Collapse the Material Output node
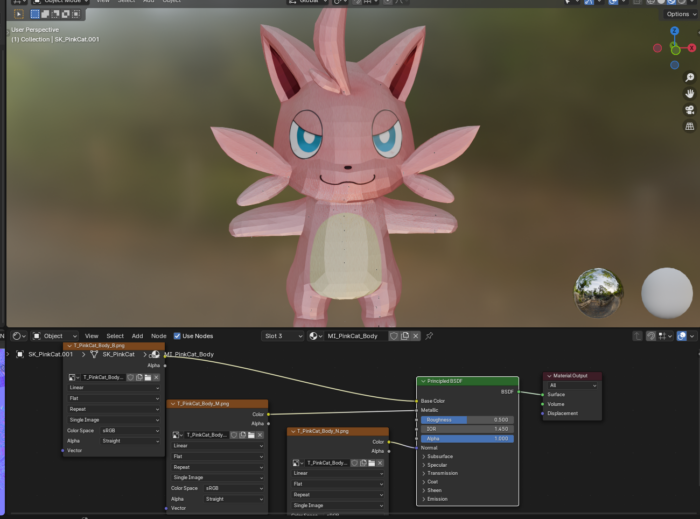The image size is (700, 519). click(549, 376)
